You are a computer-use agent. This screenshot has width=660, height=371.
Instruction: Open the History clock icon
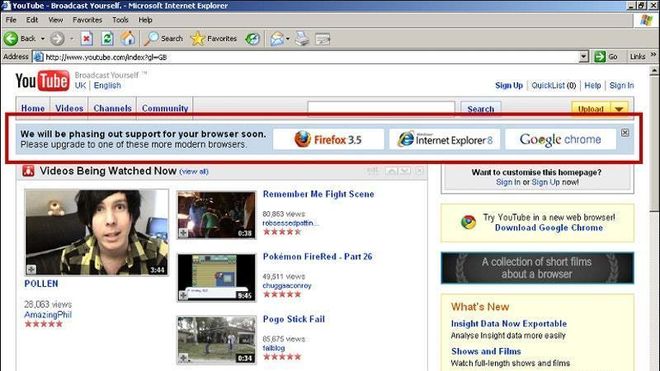click(x=253, y=39)
